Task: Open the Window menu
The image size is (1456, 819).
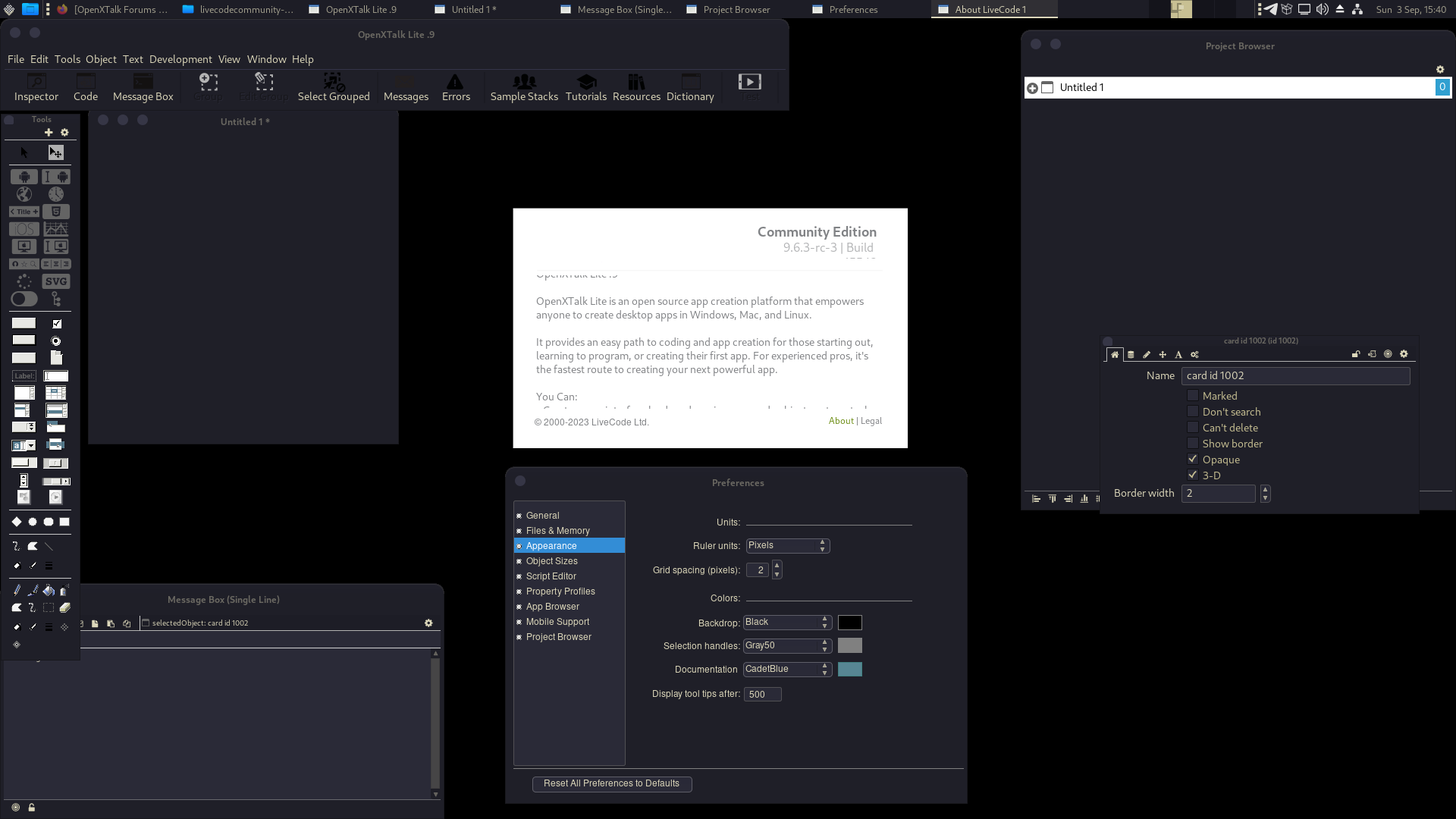Action: pos(266,59)
